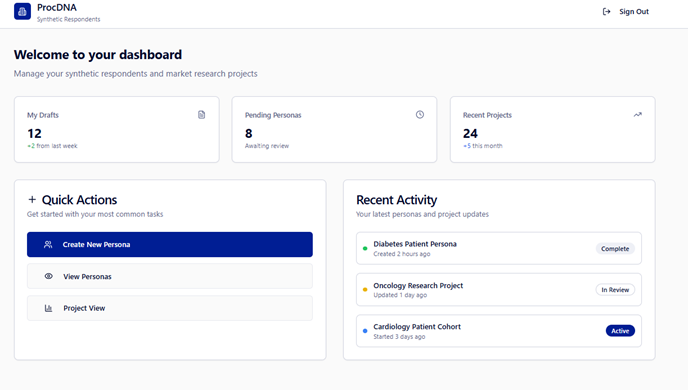Click the blue status dot for Cardiology Cohort
The image size is (688, 390).
click(365, 331)
